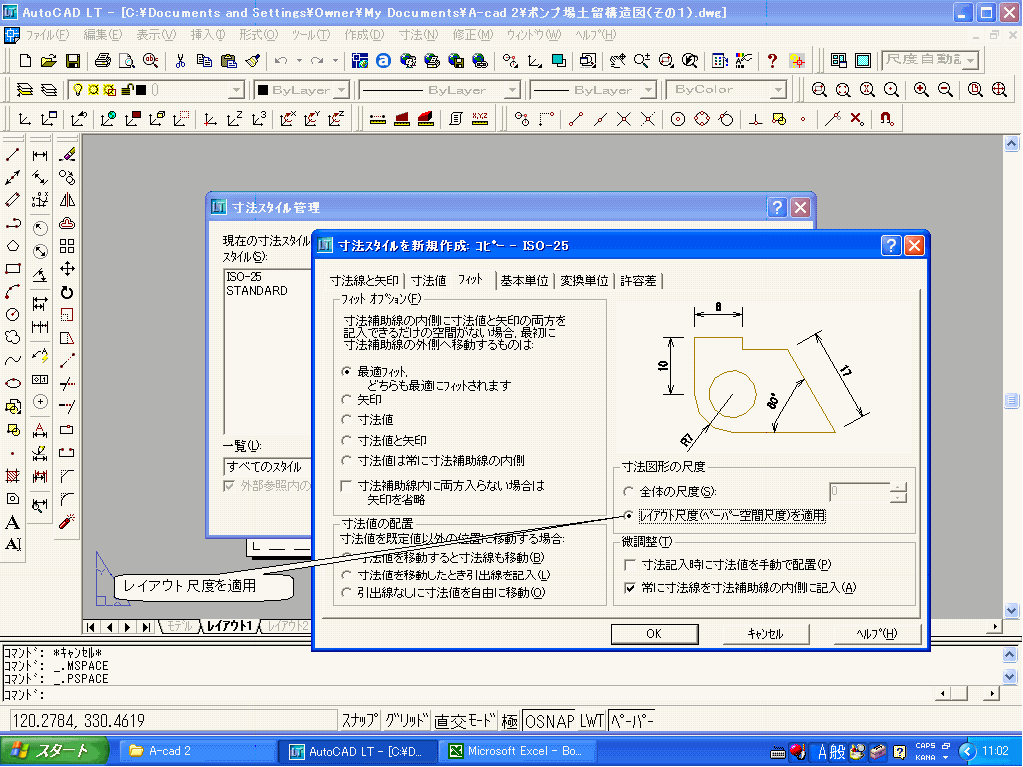Screen dimensions: 1023x767
Task: Open the layer control dropdown
Action: tap(237, 89)
